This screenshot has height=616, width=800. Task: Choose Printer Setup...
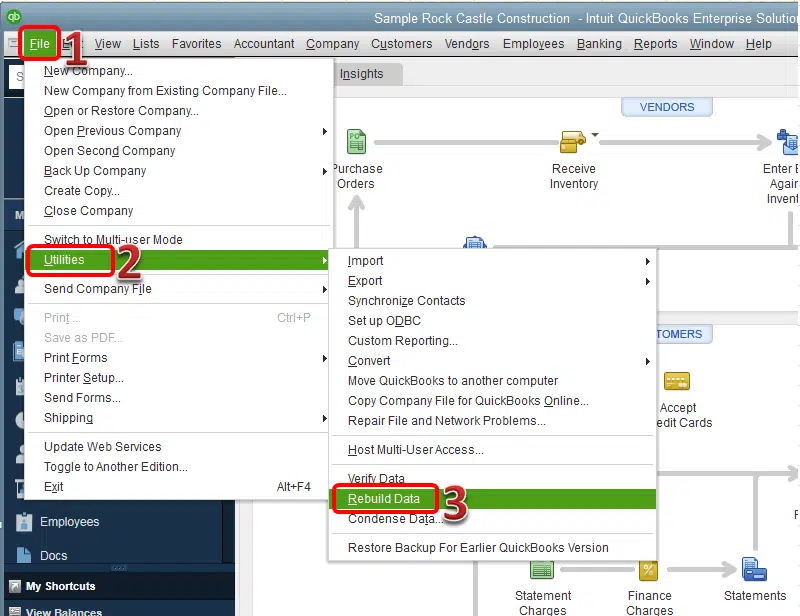tap(178, 378)
